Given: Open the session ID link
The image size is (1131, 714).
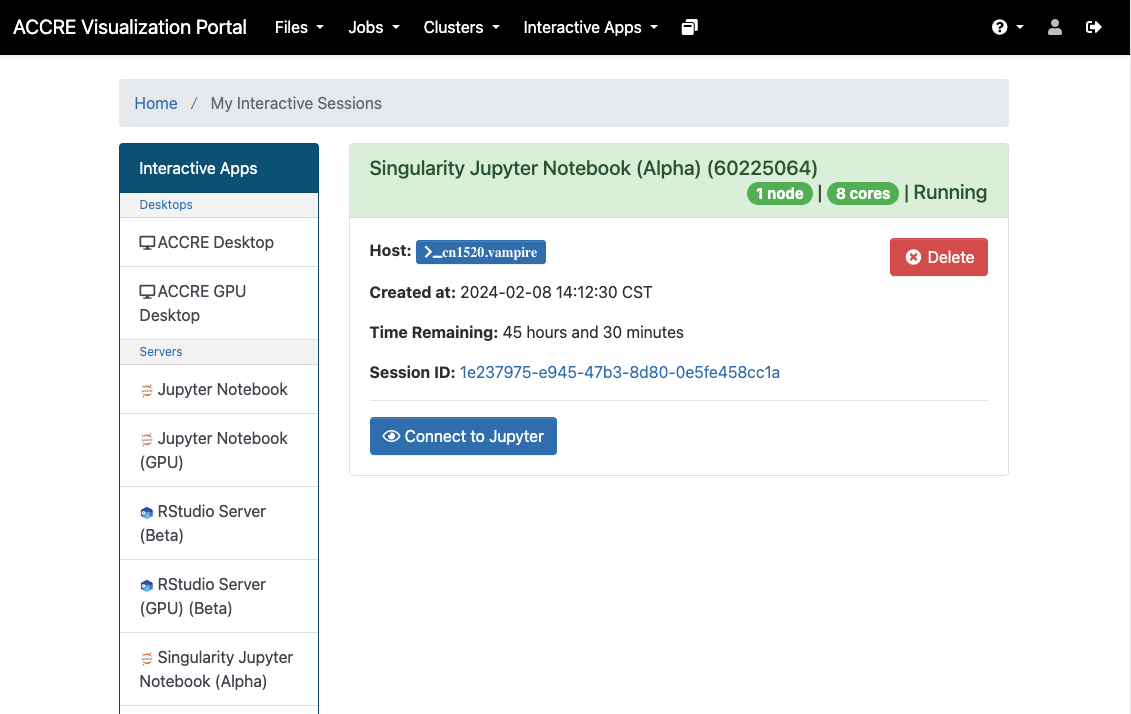Looking at the screenshot, I should click(x=619, y=372).
